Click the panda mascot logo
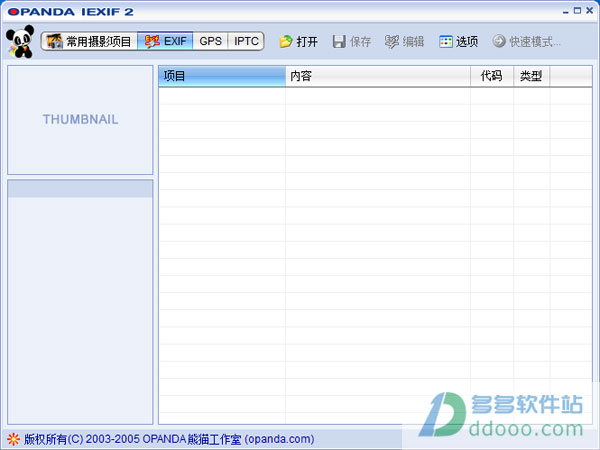Screen dimensions: 600x450 point(20,41)
